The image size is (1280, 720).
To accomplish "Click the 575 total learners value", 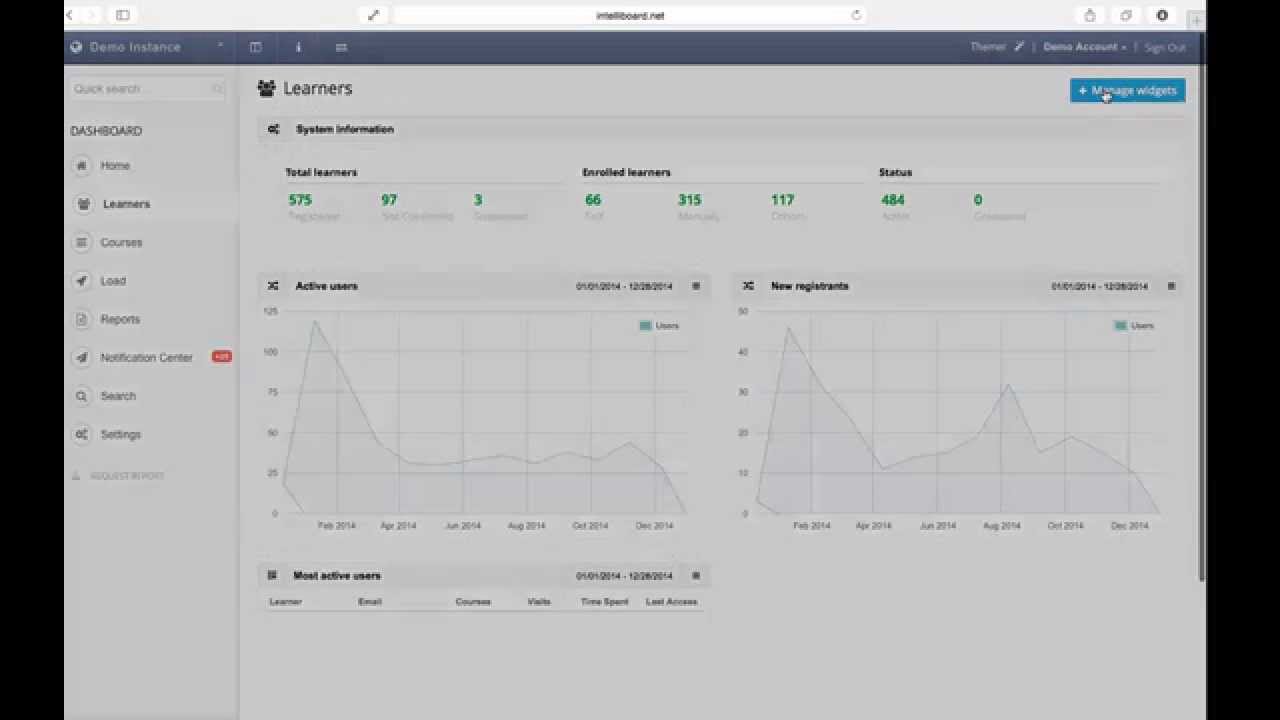I will click(300, 200).
